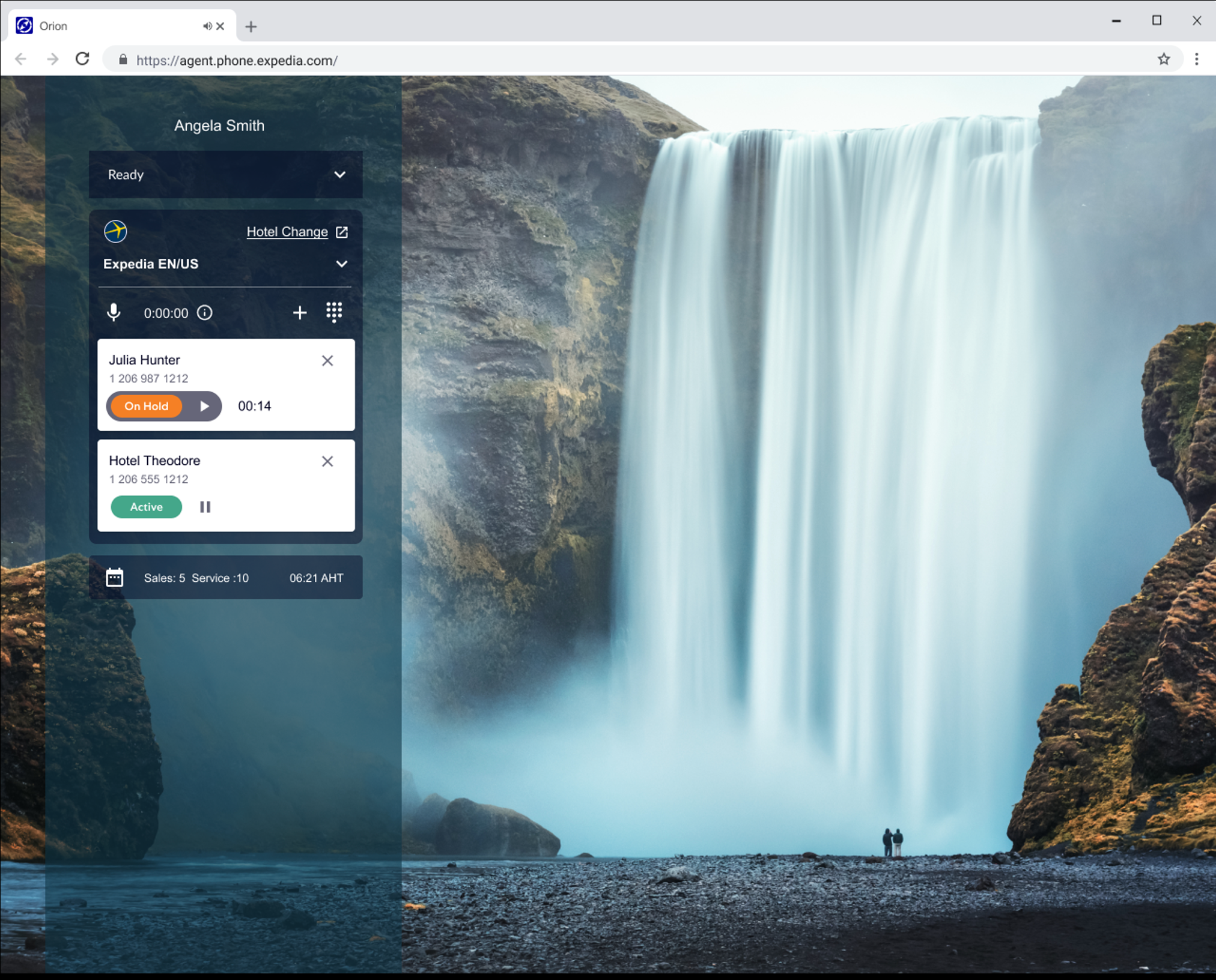Screen dimensions: 1216x980
Task: Open the dial pad grid
Action: pyautogui.click(x=334, y=312)
